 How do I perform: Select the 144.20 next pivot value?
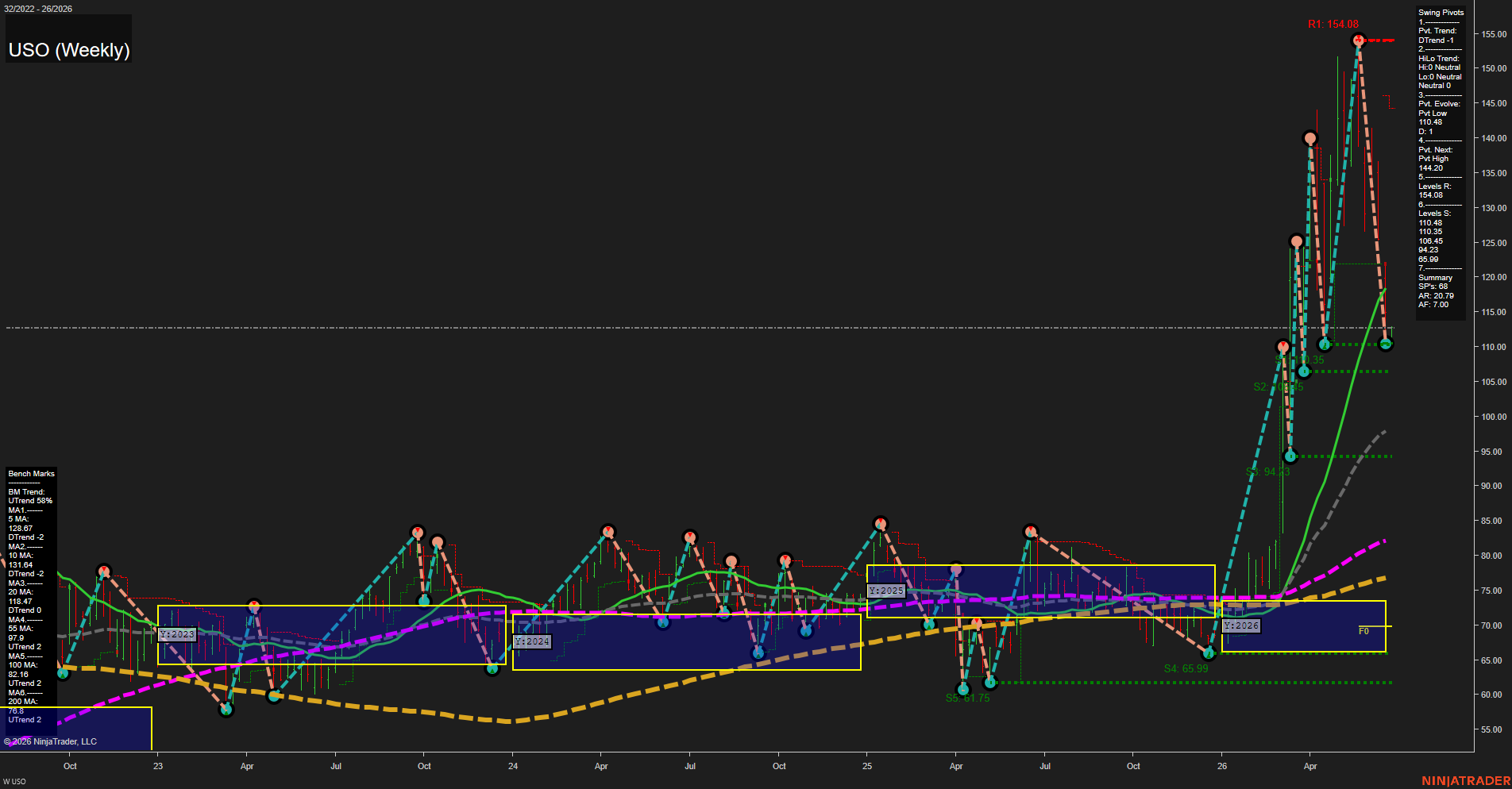pos(1430,168)
